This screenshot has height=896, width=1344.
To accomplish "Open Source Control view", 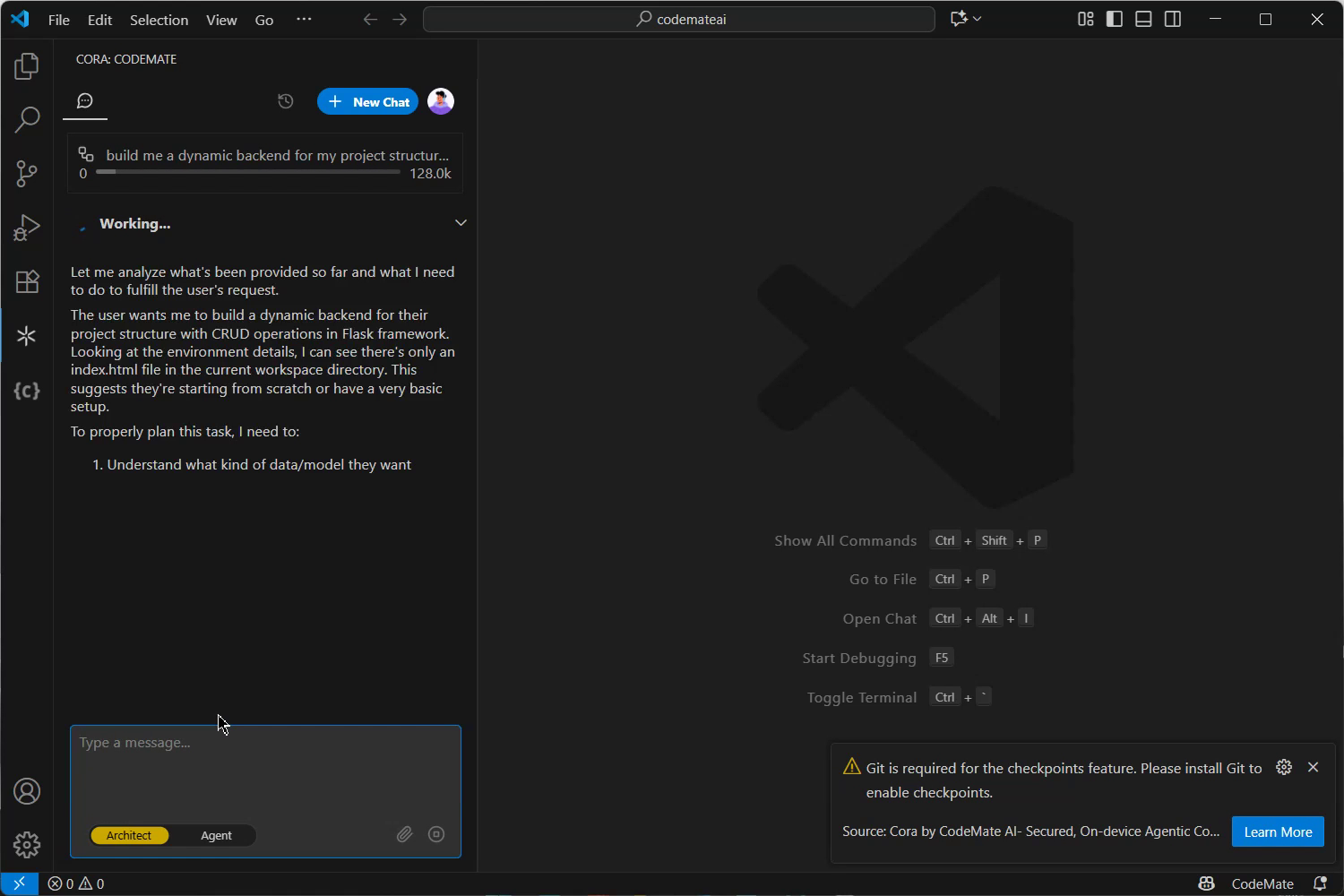I will point(27,173).
